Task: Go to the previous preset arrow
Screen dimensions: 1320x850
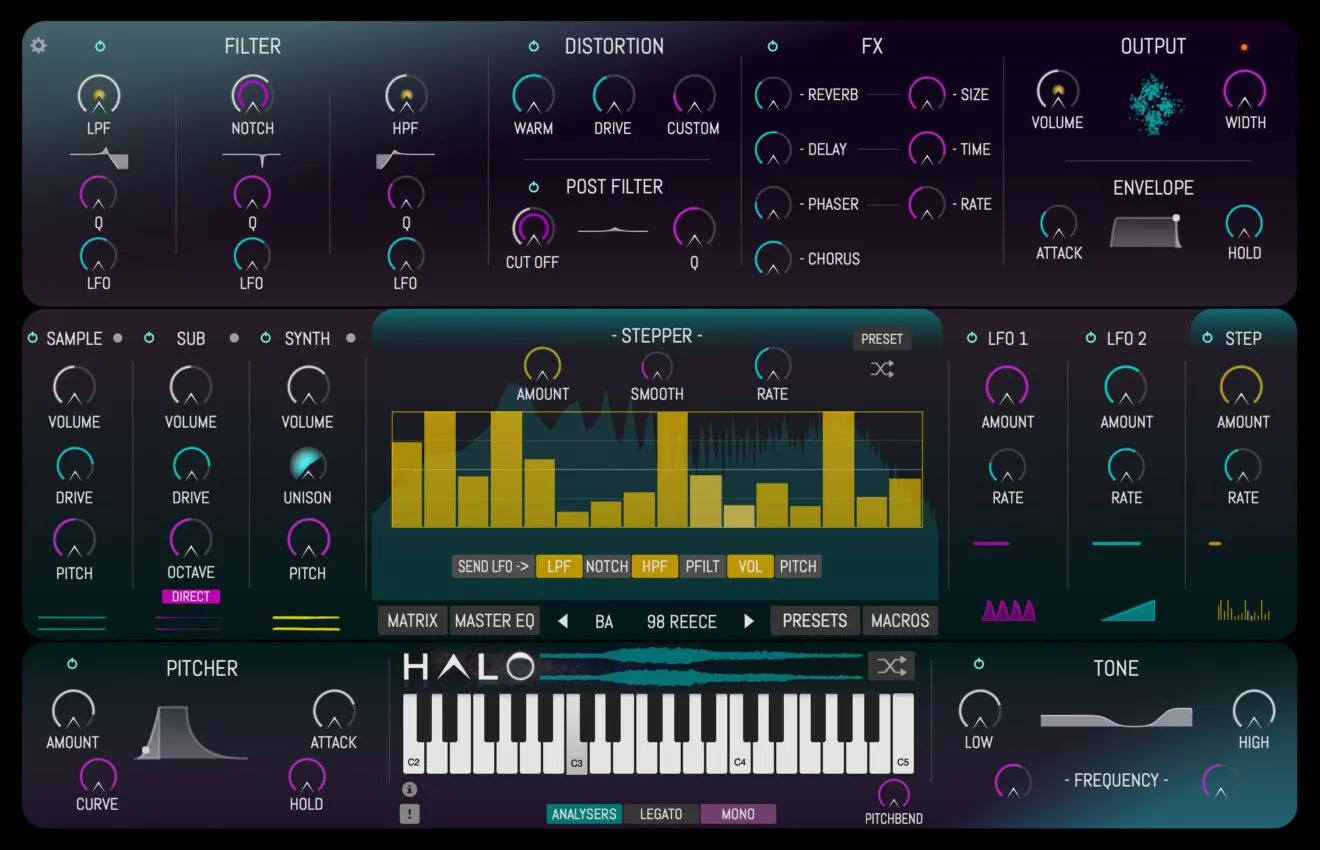Action: pyautogui.click(x=563, y=621)
